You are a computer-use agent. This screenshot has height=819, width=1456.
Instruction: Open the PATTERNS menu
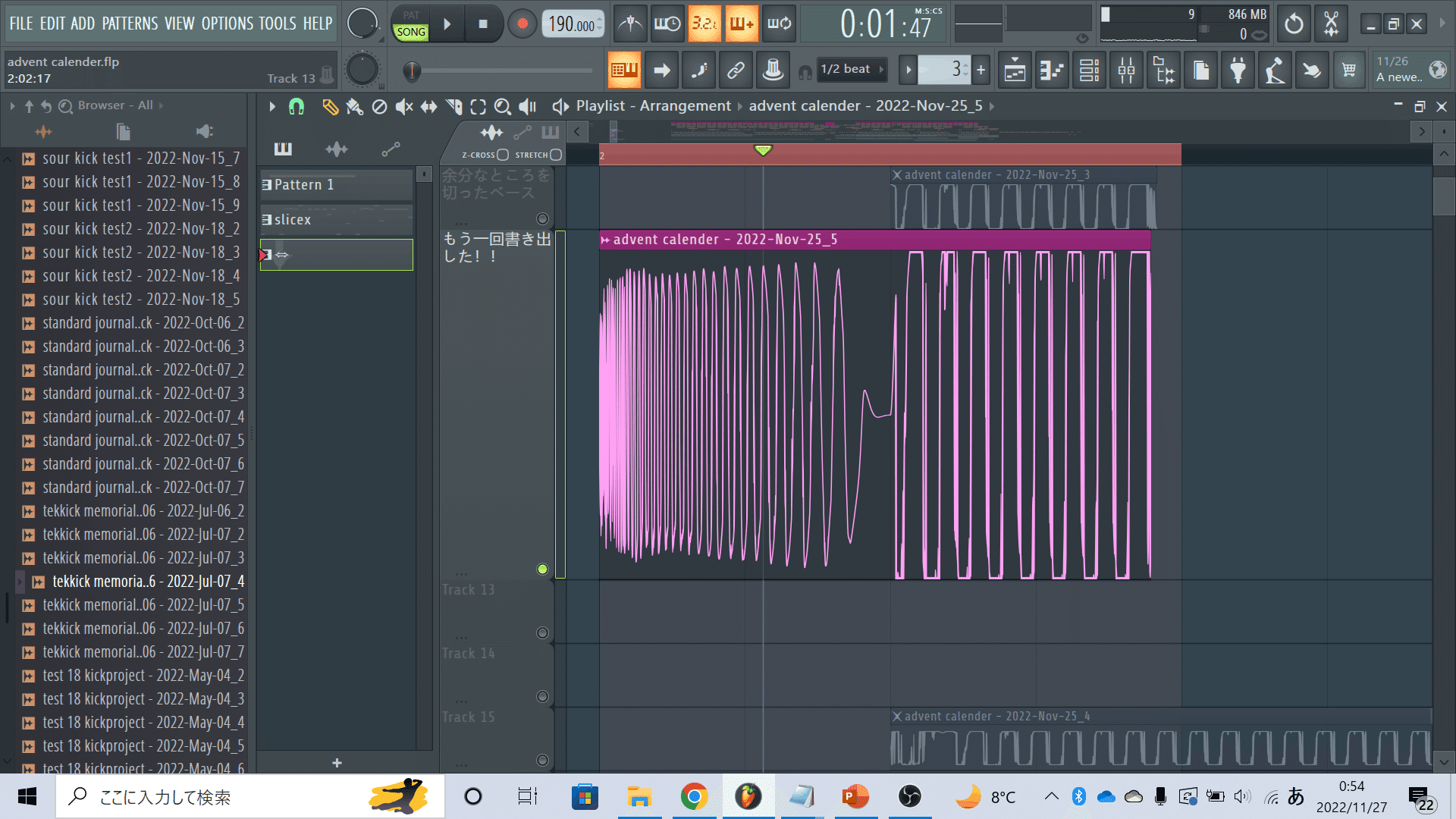click(x=130, y=24)
